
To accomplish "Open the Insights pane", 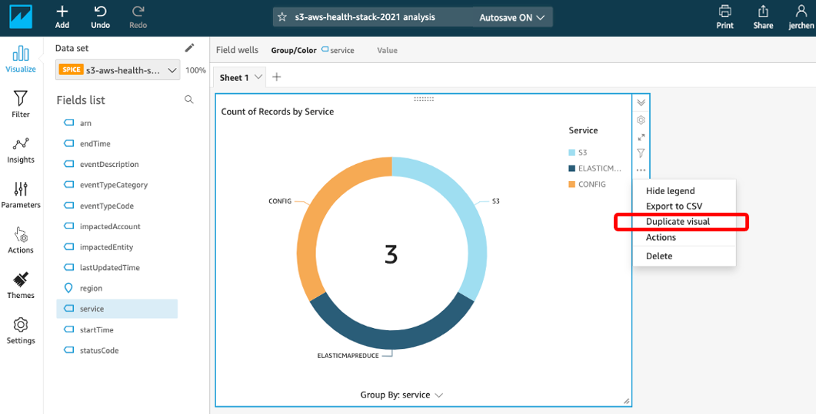I will [x=21, y=150].
